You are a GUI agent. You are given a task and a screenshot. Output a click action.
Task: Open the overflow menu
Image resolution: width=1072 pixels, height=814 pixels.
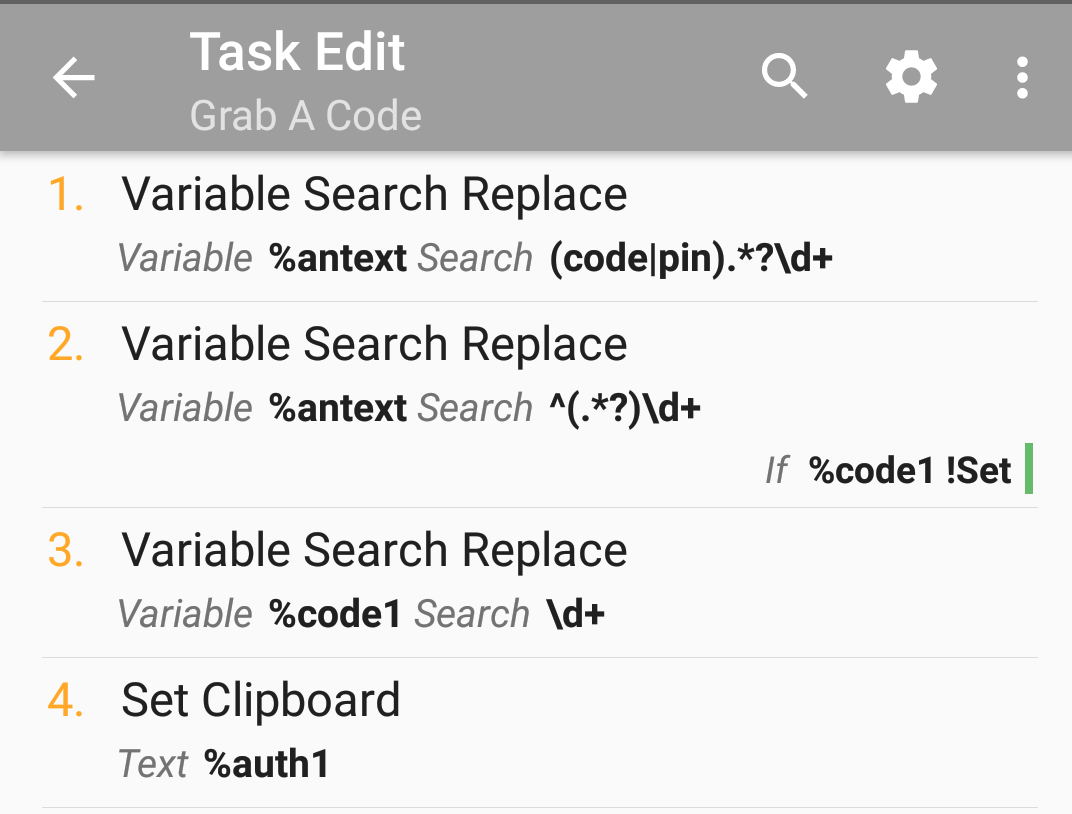point(1022,77)
